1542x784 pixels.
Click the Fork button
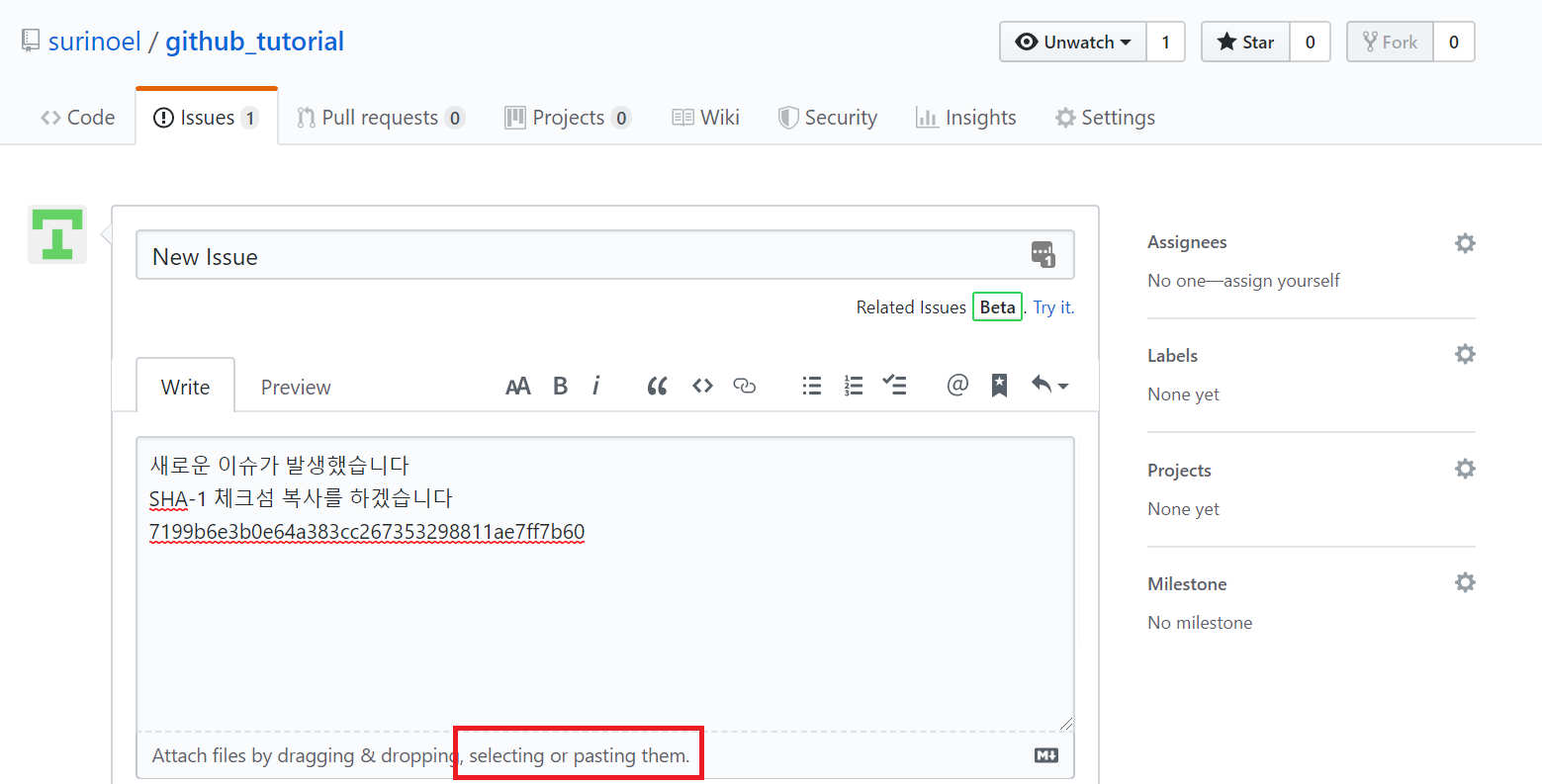pyautogui.click(x=1390, y=42)
